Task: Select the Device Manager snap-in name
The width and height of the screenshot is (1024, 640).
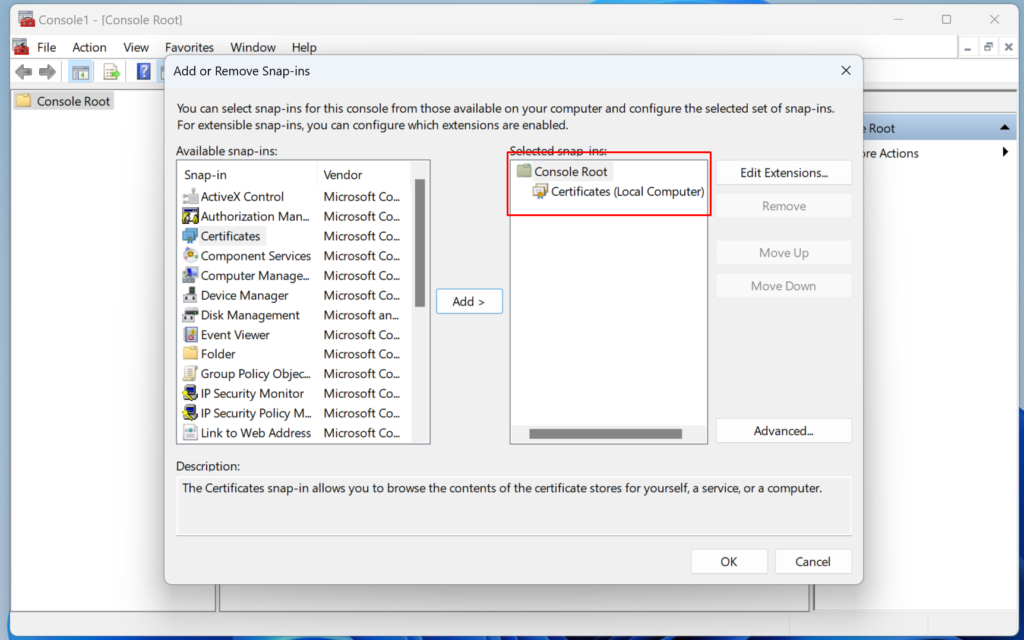Action: (x=244, y=295)
